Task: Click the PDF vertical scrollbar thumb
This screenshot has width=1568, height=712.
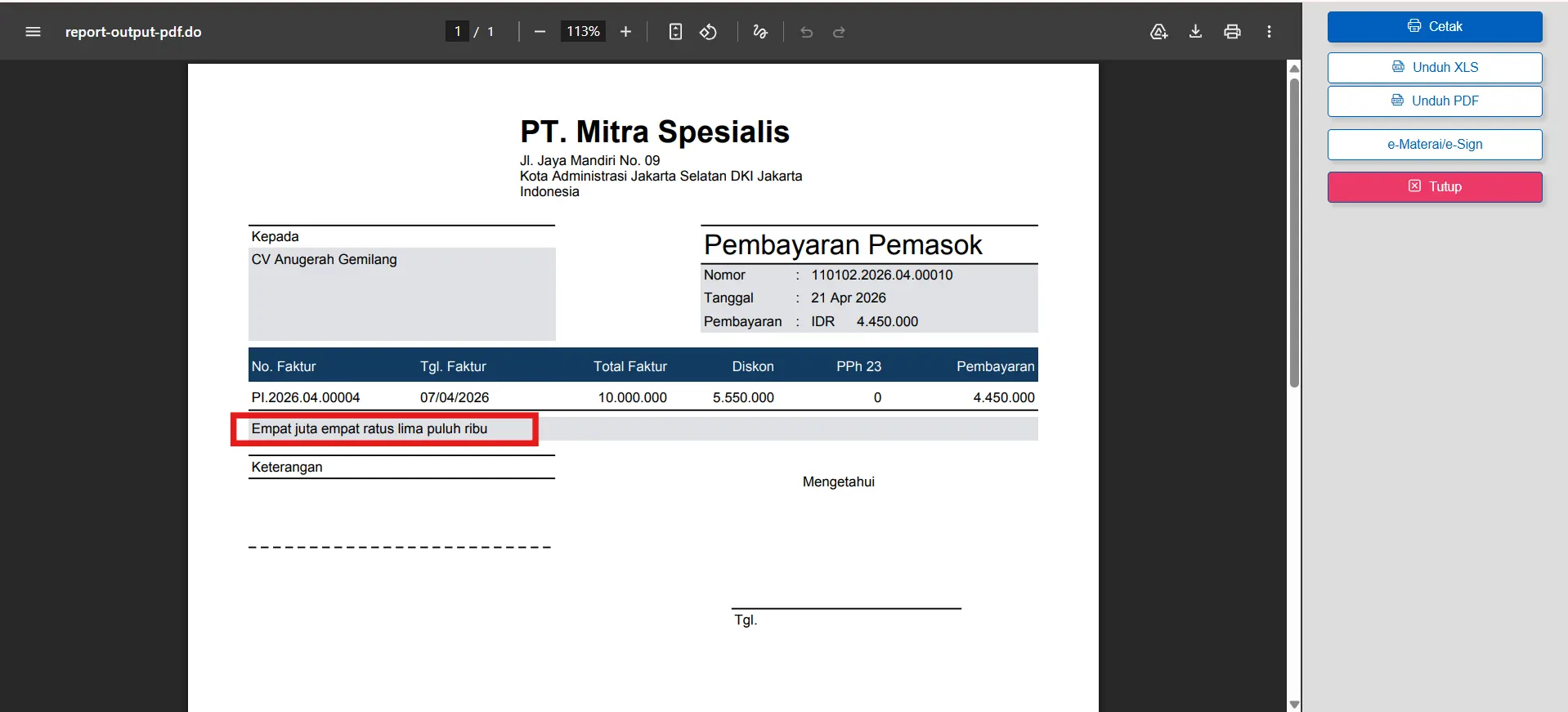Action: click(1294, 231)
